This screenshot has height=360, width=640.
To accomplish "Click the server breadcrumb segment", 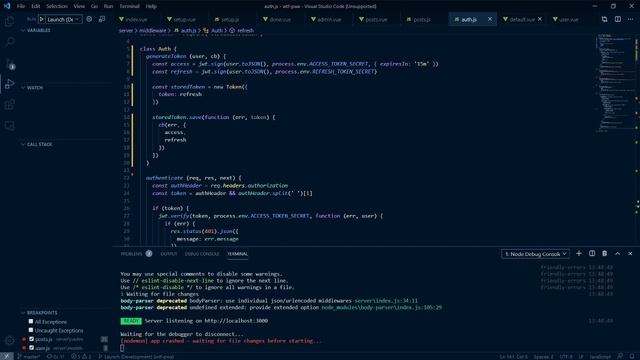I will coord(126,30).
